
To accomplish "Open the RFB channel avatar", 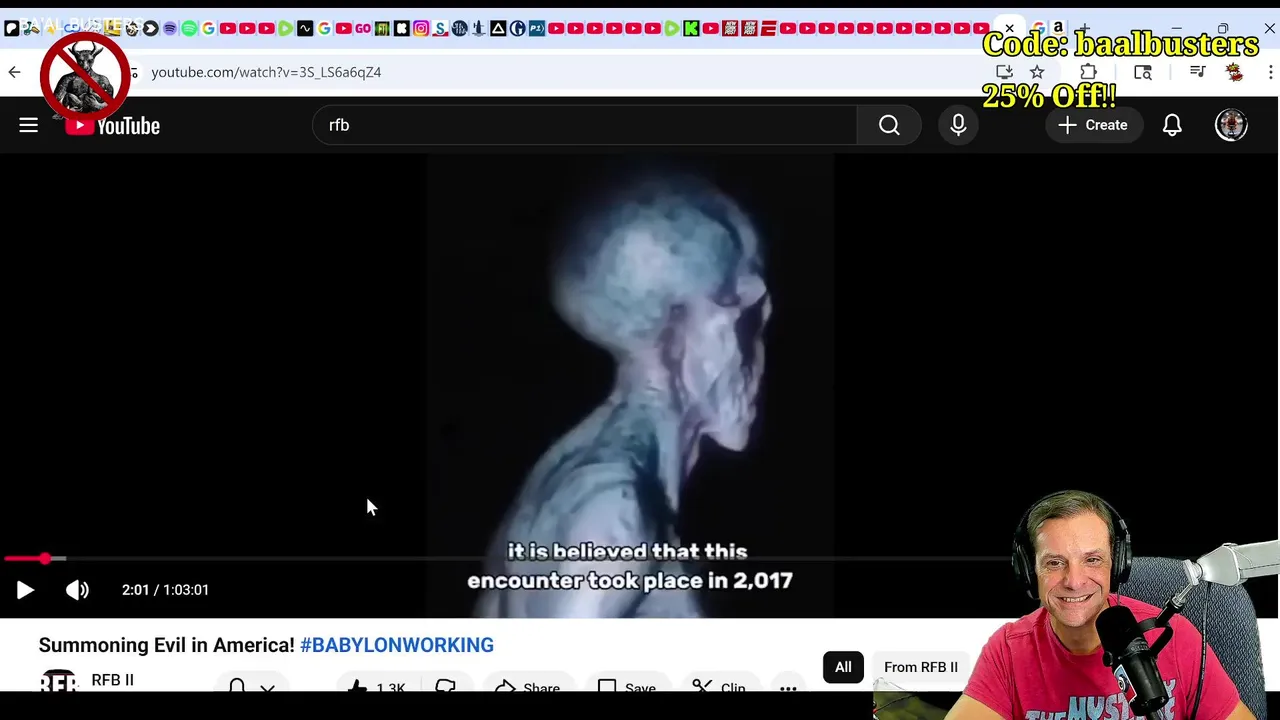I will click(x=59, y=681).
